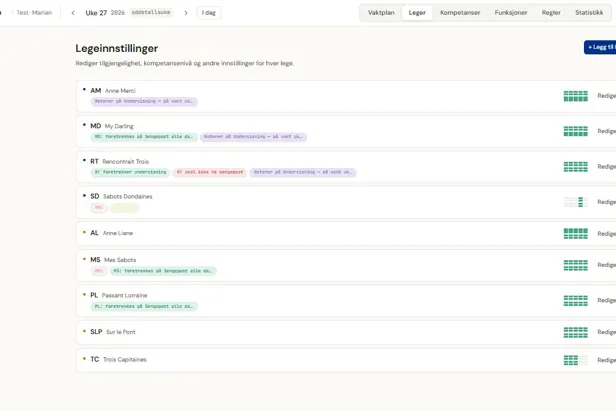Click Rediger for Sabots Dondaines
Screen dimensions: 616x411
(607, 202)
